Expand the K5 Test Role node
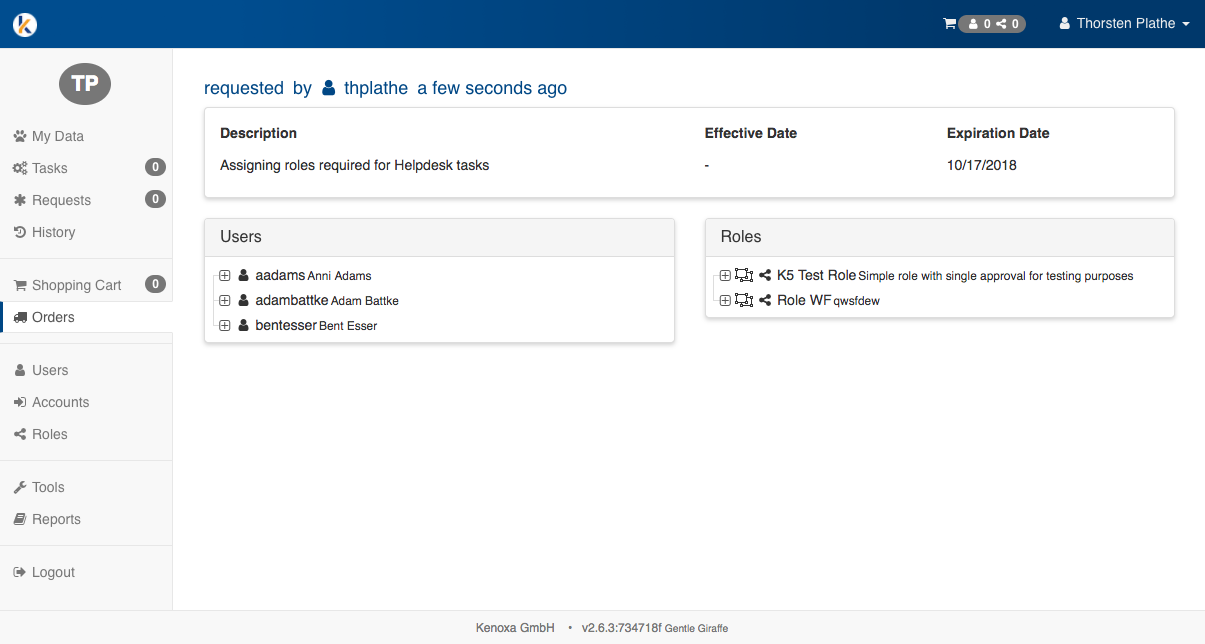The height and width of the screenshot is (644, 1205). pos(725,275)
